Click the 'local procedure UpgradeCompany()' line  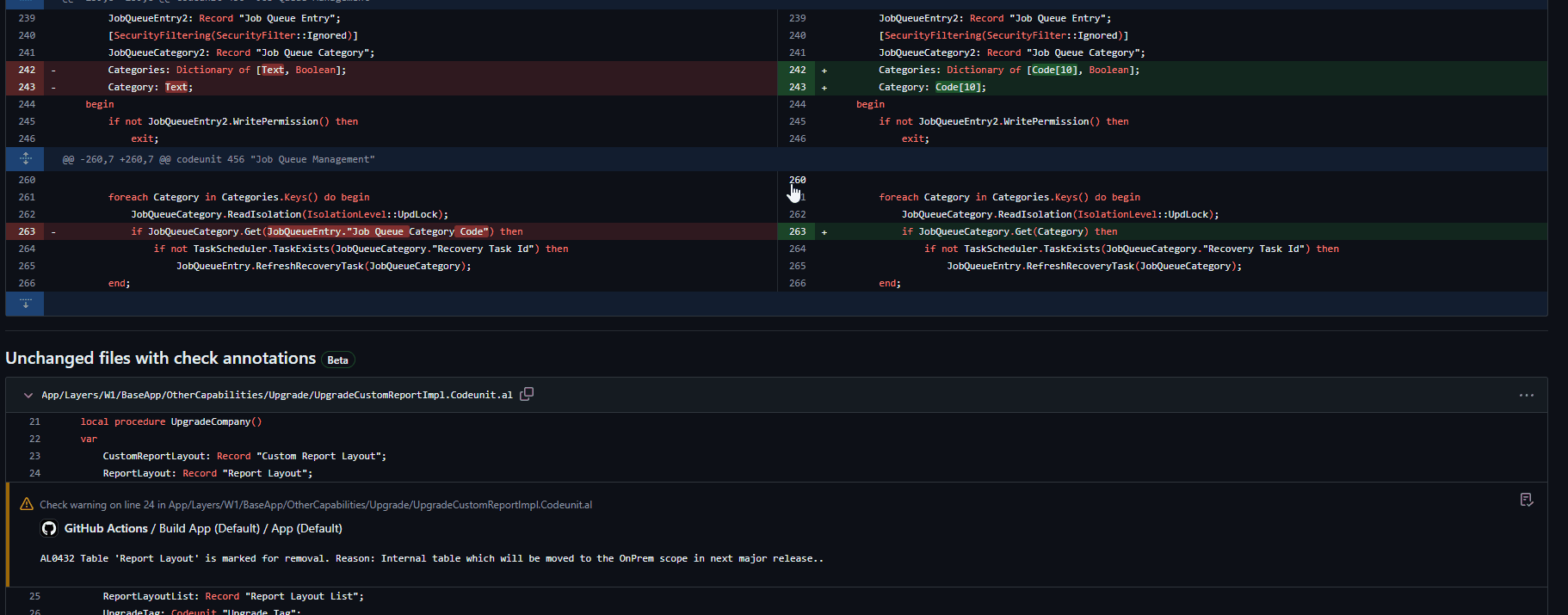point(171,421)
